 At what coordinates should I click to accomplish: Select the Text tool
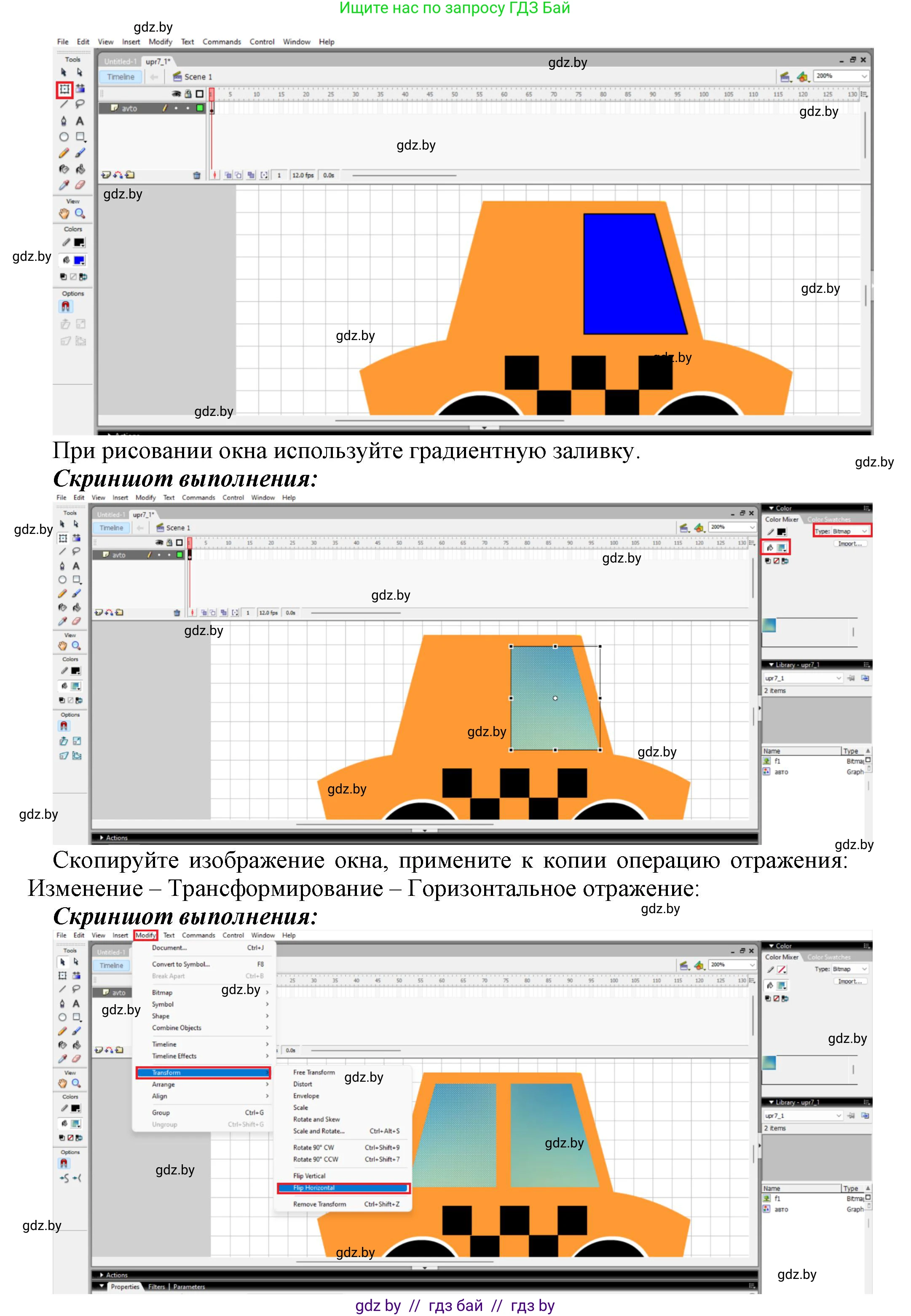tap(80, 121)
